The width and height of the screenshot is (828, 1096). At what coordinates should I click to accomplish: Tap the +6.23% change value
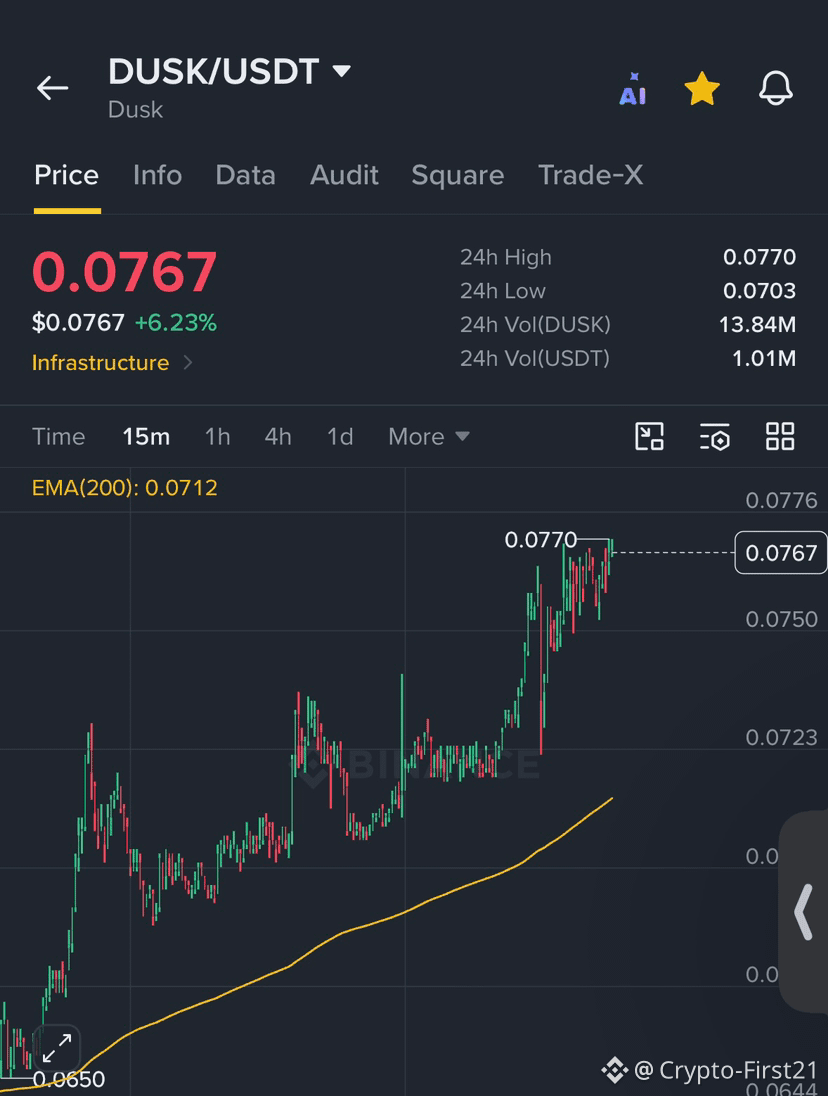[175, 323]
